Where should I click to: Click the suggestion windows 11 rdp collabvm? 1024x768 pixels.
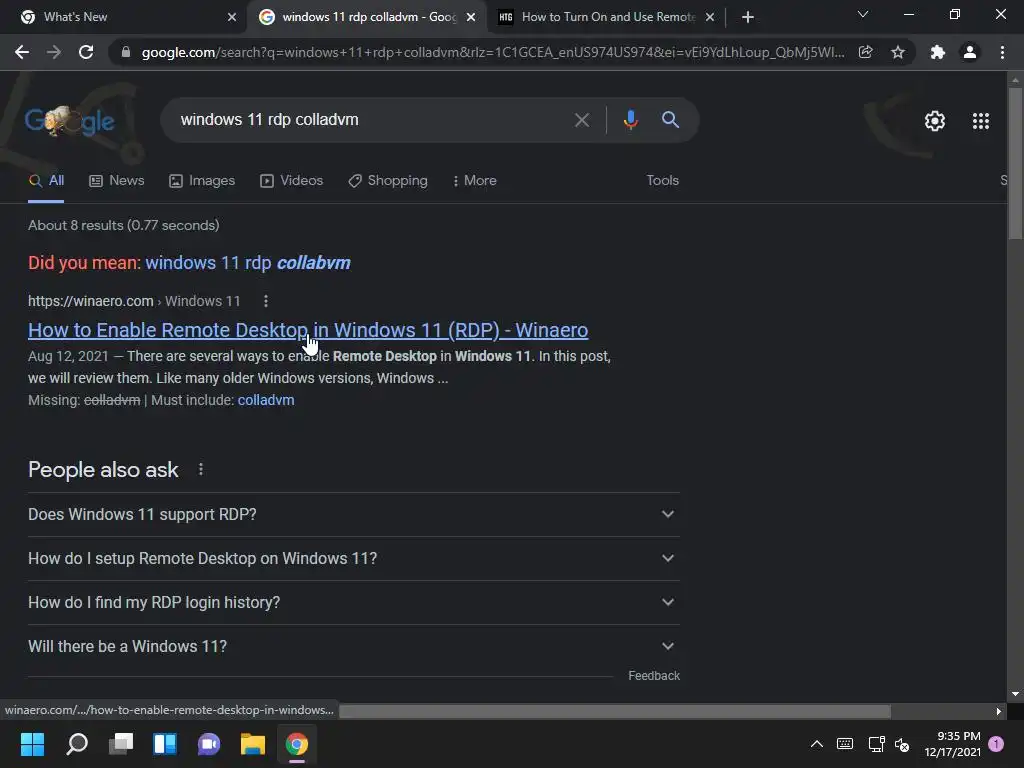[248, 263]
